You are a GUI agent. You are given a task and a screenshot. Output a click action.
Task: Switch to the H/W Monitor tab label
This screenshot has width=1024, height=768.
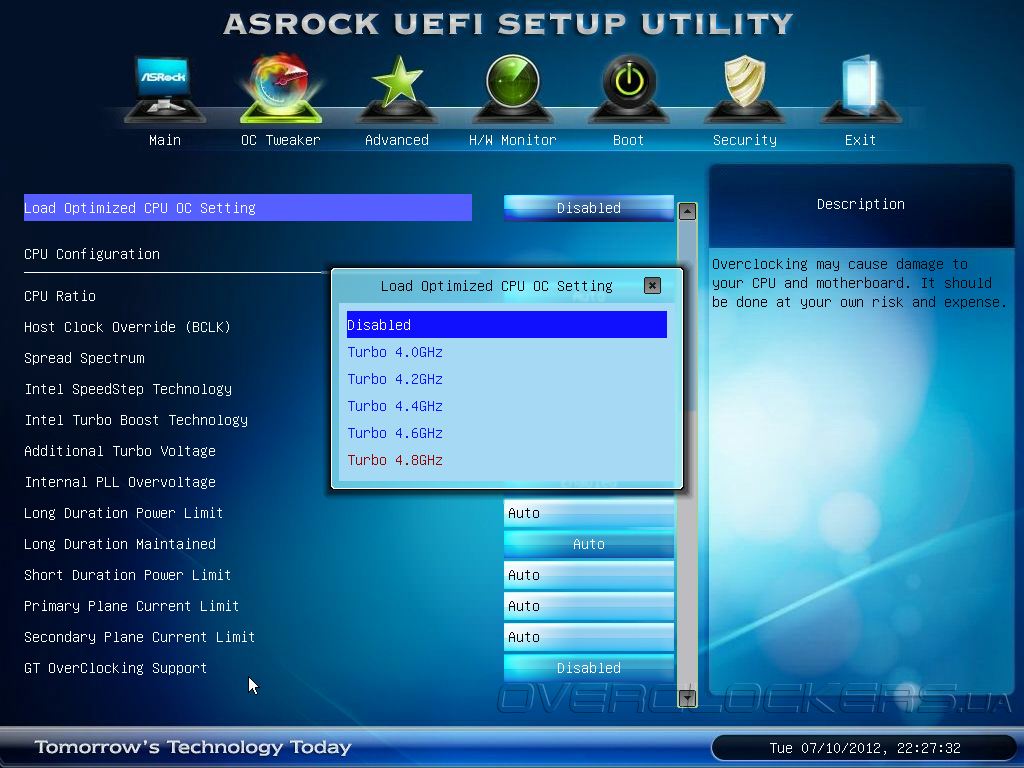[513, 140]
